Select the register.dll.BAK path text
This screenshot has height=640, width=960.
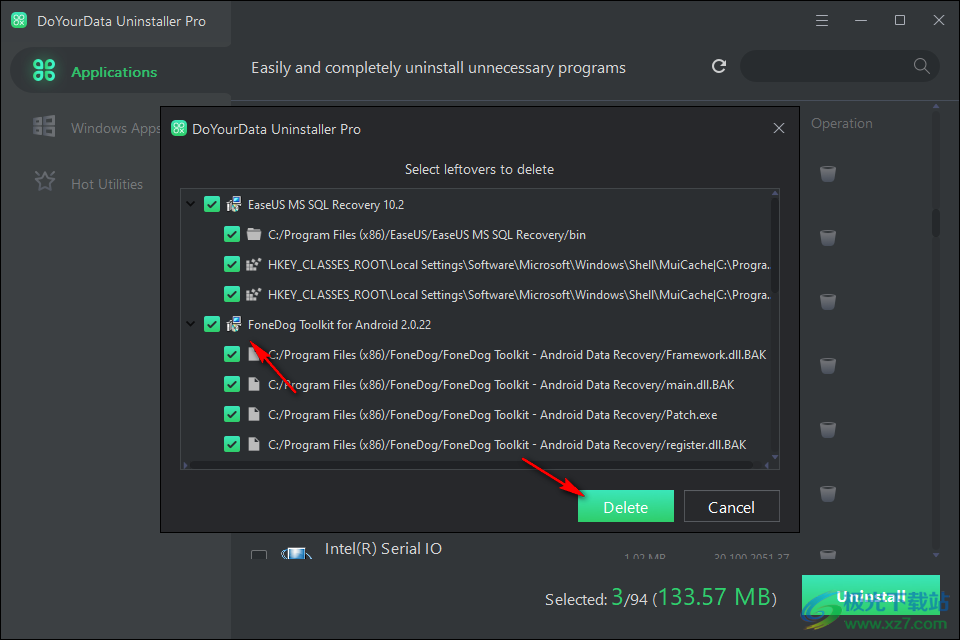(x=507, y=445)
